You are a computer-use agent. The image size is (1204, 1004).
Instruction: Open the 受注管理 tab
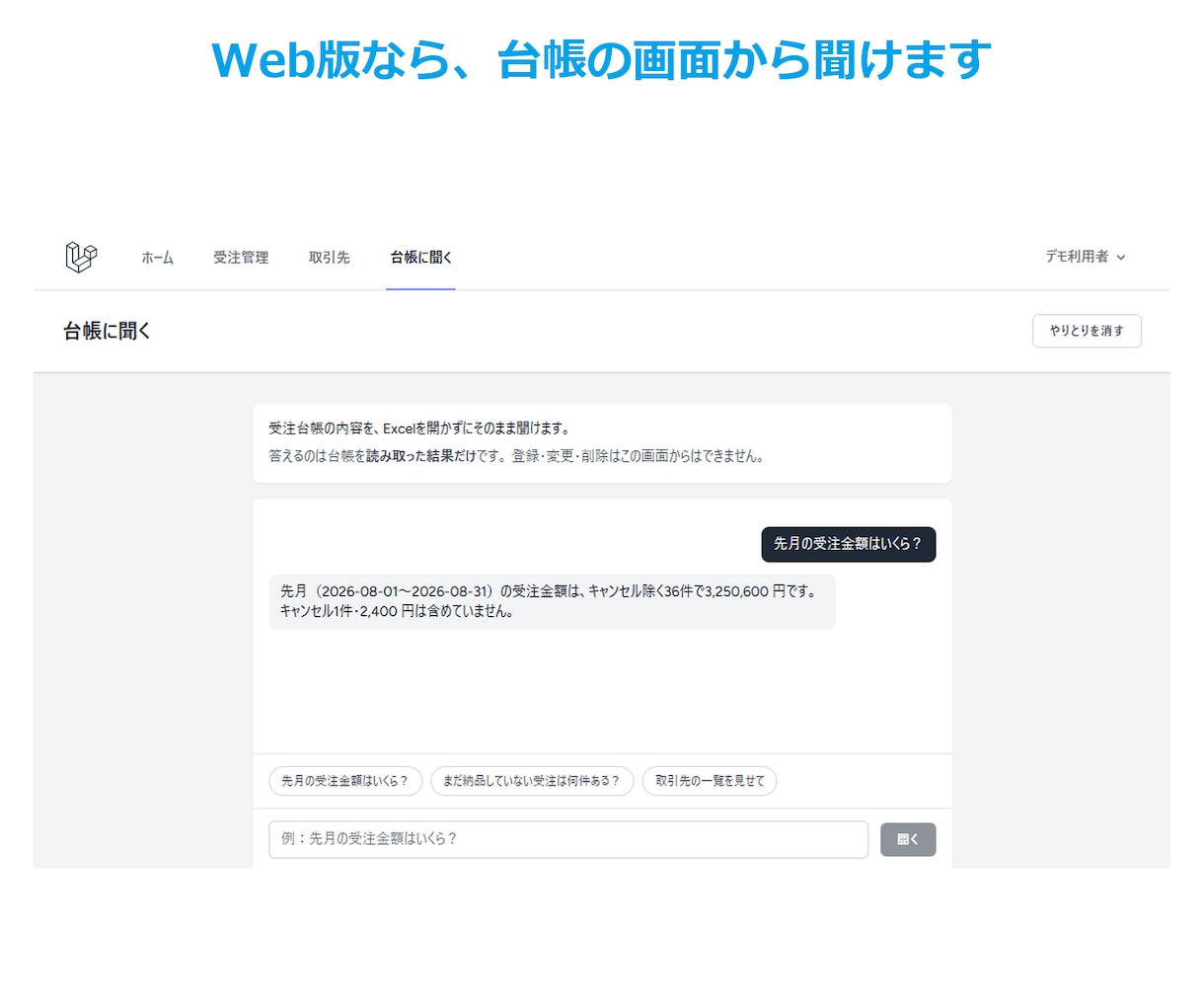point(241,258)
